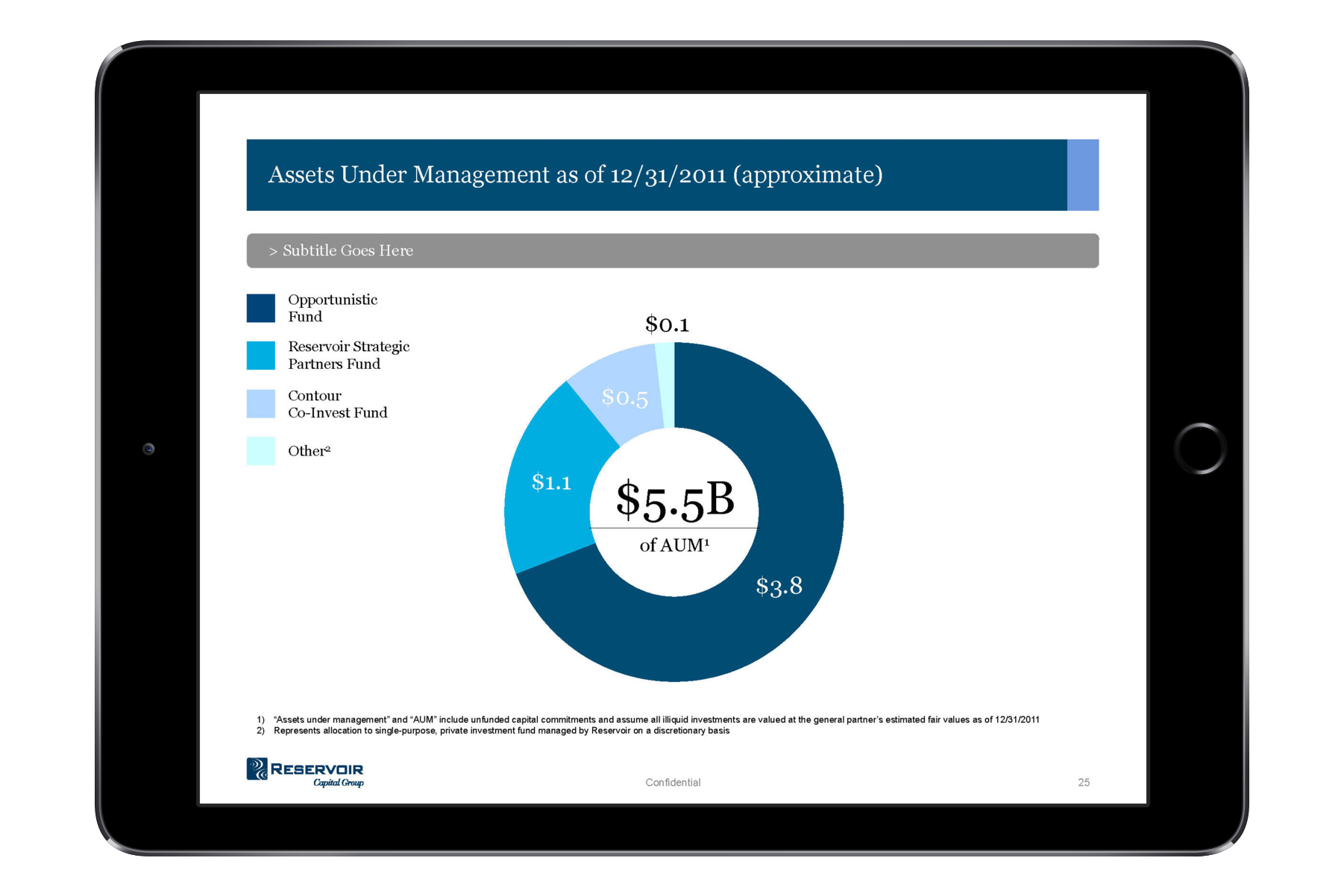Click the Confidential footer text
The image size is (1344, 896).
[673, 782]
